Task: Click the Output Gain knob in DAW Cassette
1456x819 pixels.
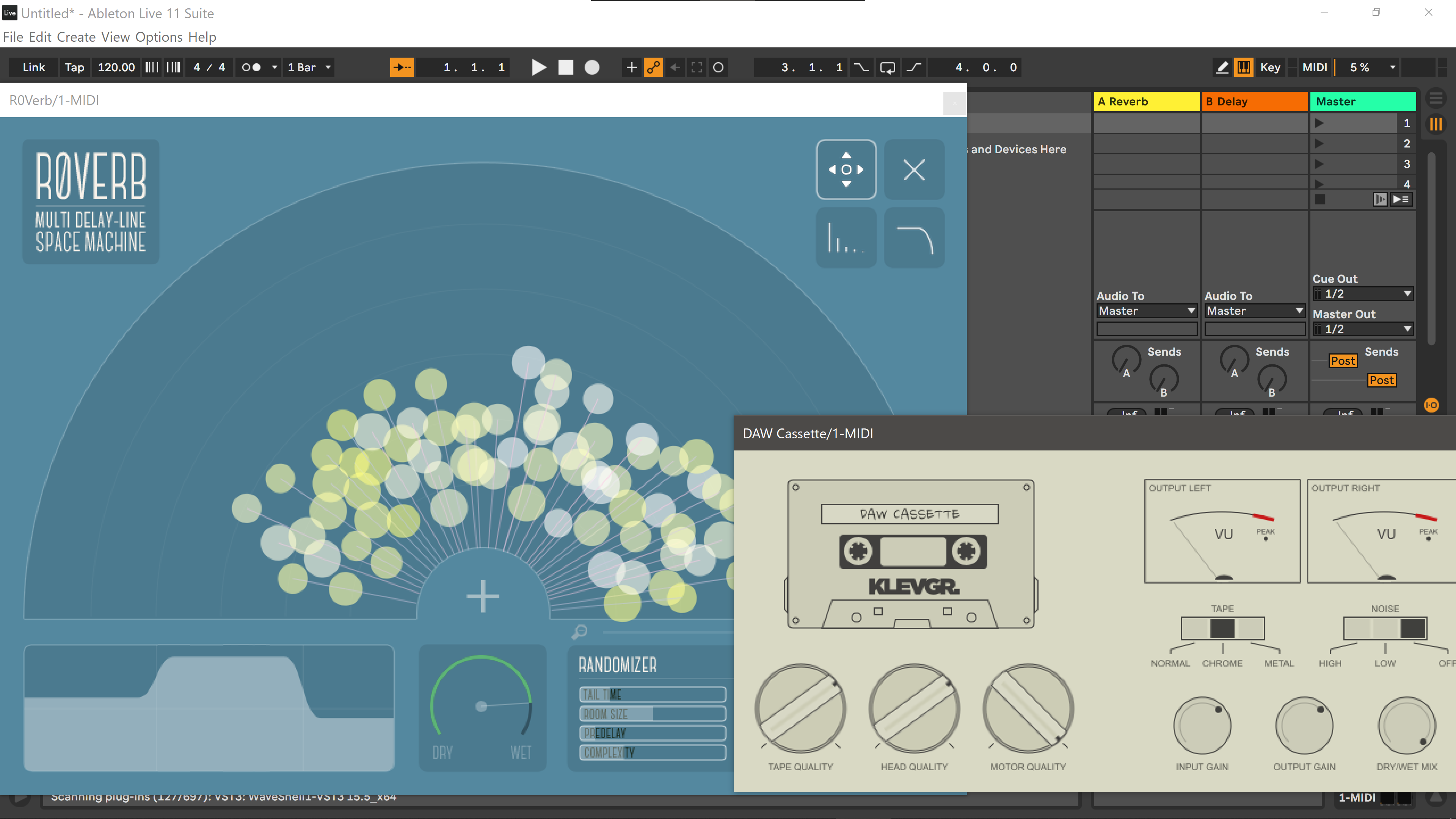Action: tap(1304, 726)
